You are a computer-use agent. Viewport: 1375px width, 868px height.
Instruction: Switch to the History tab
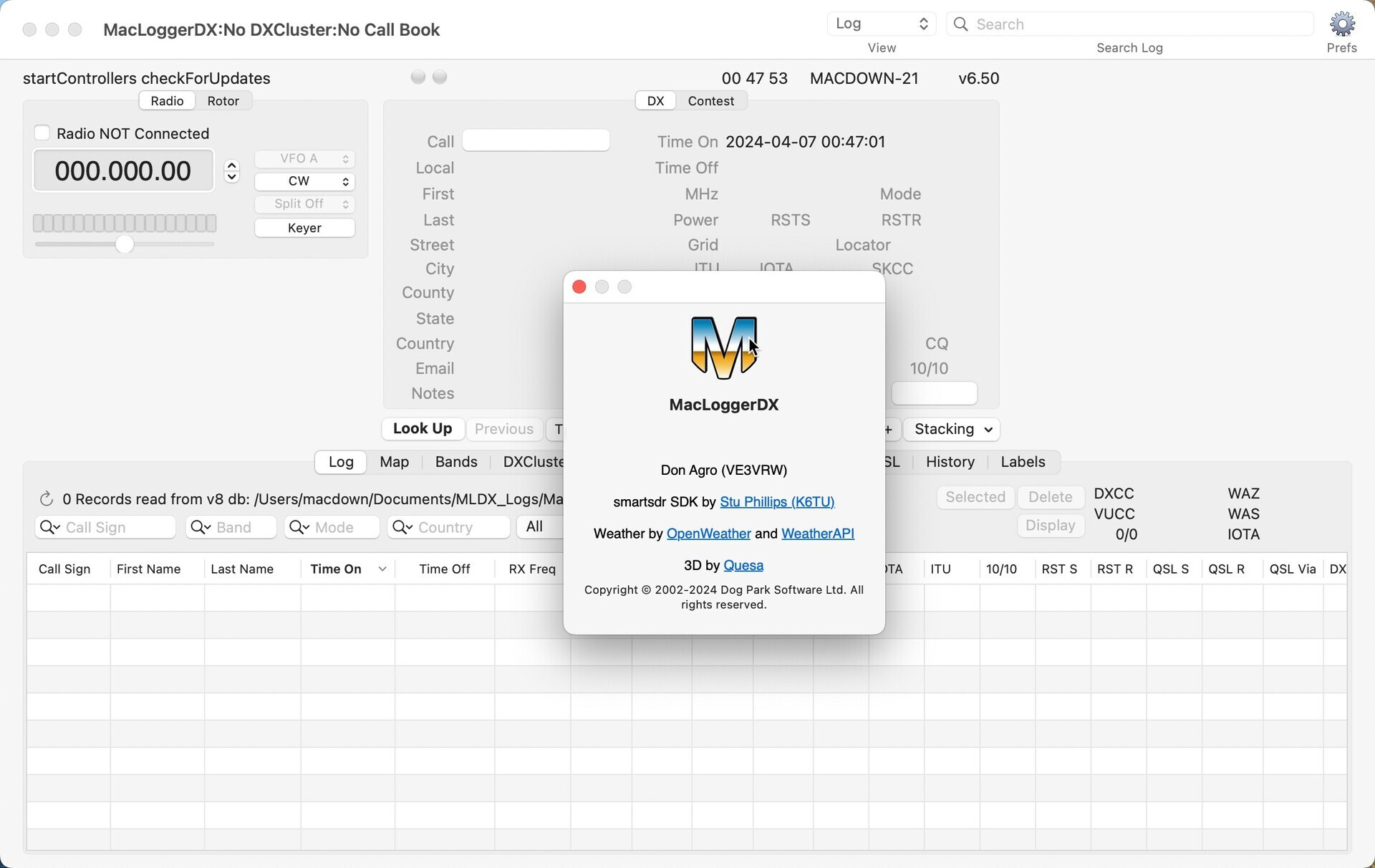click(950, 462)
